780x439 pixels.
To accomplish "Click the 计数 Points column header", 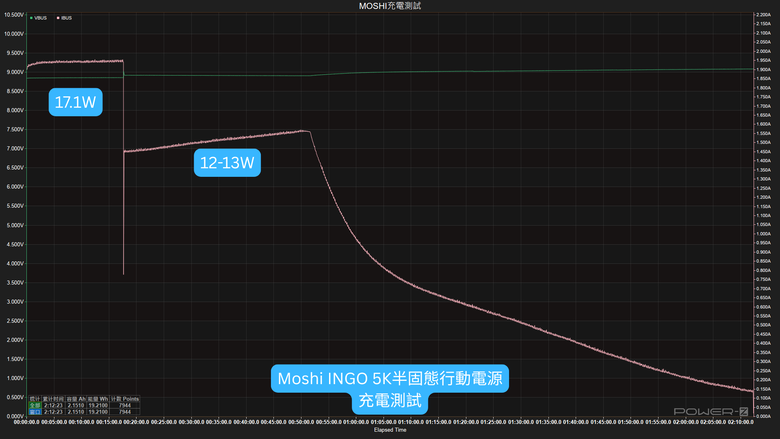I will (125, 399).
